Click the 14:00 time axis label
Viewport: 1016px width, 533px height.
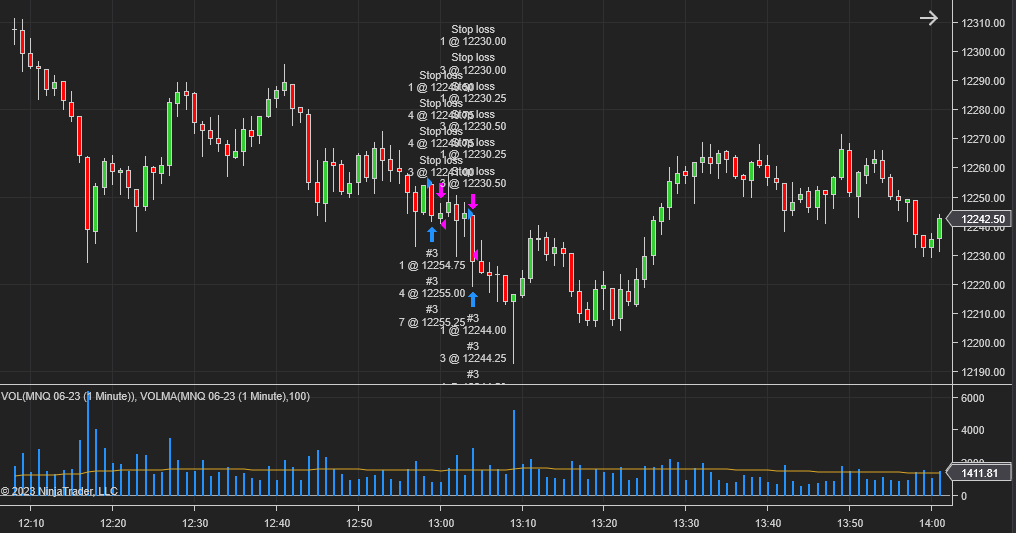tap(932, 523)
